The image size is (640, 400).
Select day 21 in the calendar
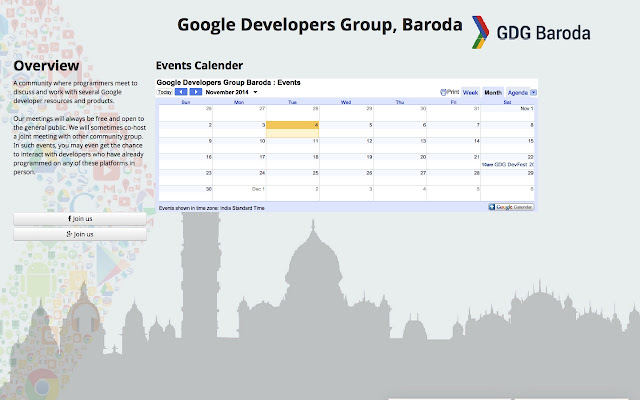pyautogui.click(x=453, y=161)
